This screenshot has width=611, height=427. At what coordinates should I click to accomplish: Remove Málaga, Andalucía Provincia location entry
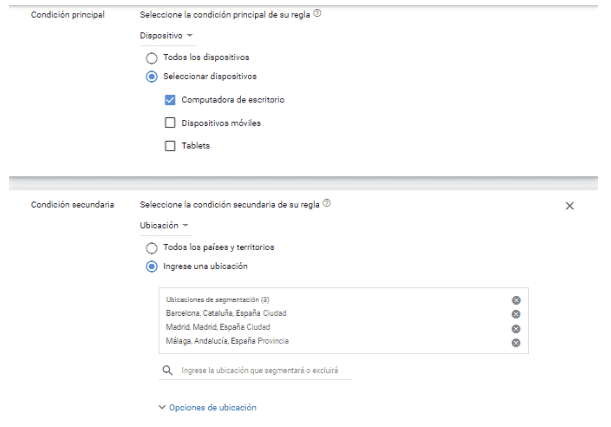click(516, 342)
